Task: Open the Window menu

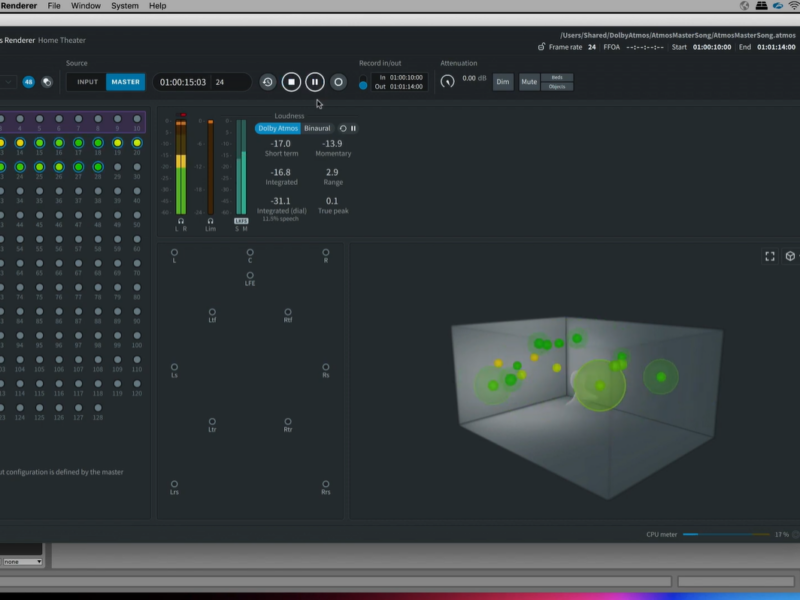Action: [86, 6]
